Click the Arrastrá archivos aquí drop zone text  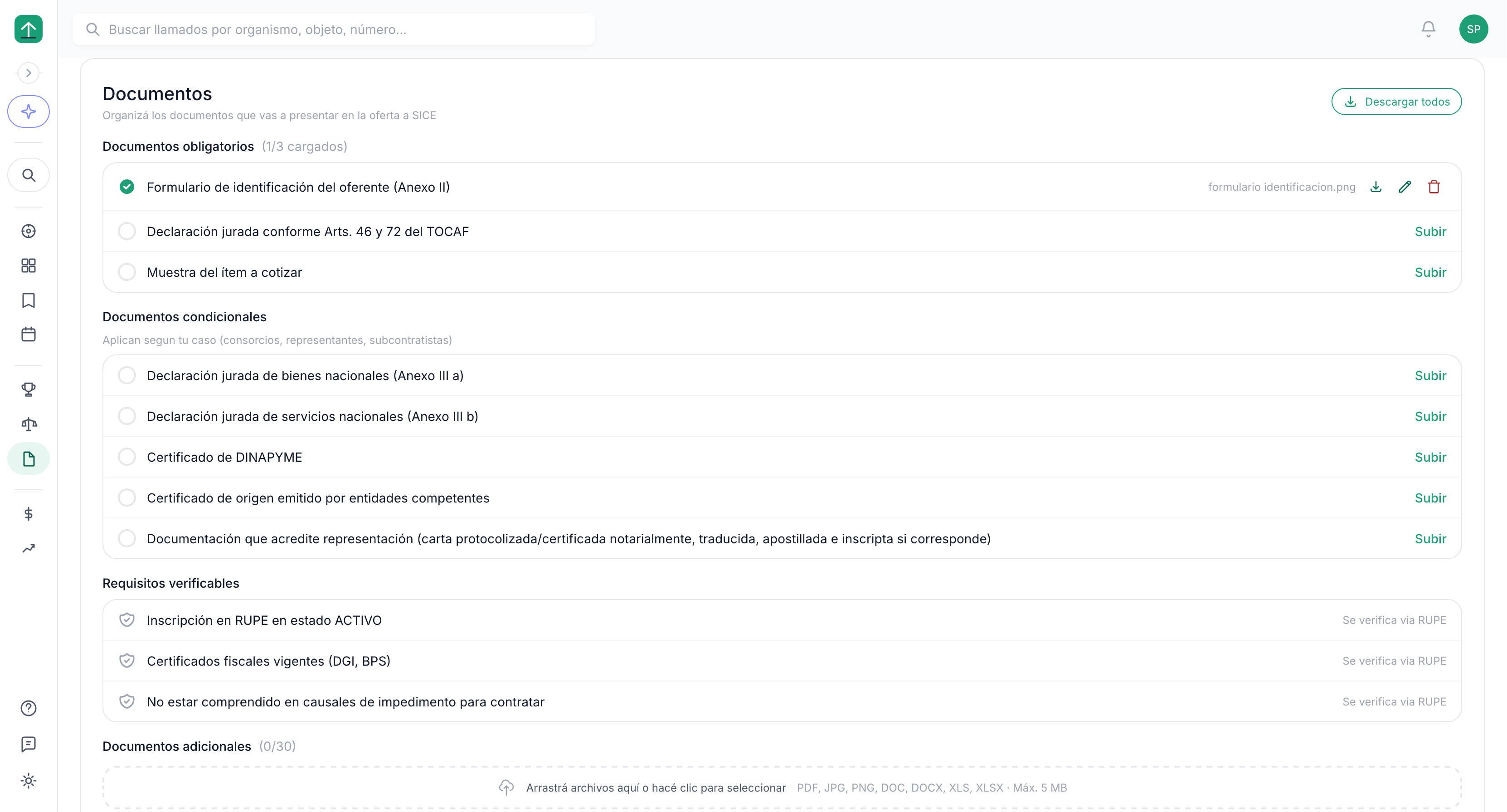click(x=656, y=788)
